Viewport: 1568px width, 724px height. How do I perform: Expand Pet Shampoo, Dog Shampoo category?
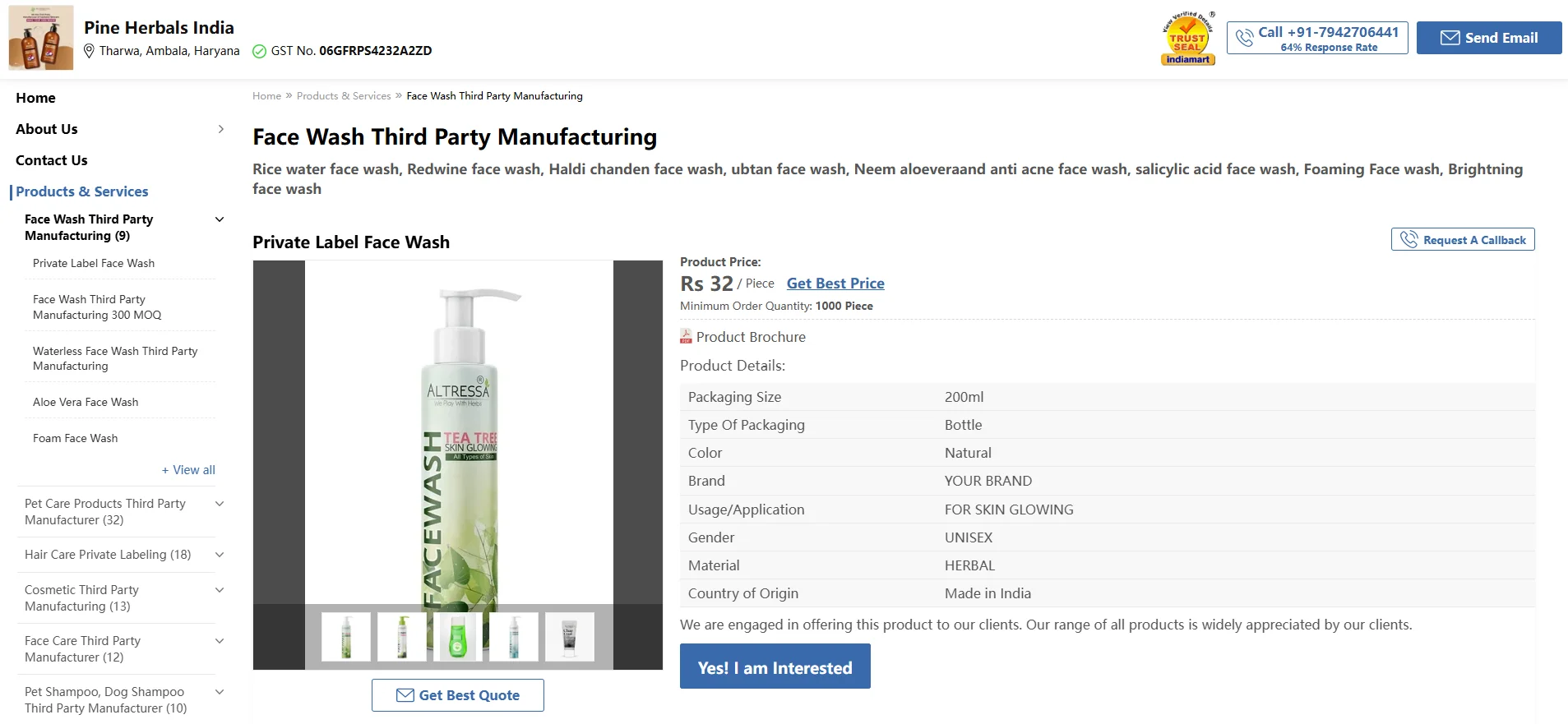[220, 692]
